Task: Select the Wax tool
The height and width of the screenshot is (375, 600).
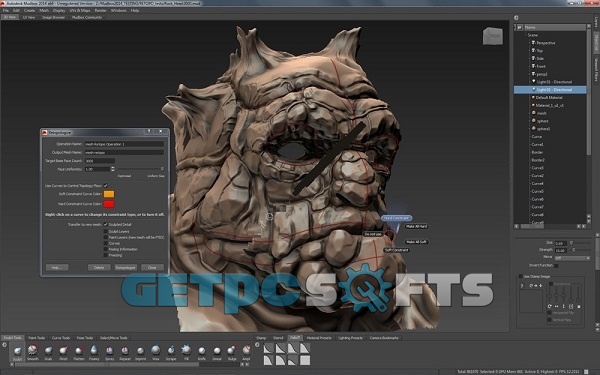Action: [x=156, y=351]
